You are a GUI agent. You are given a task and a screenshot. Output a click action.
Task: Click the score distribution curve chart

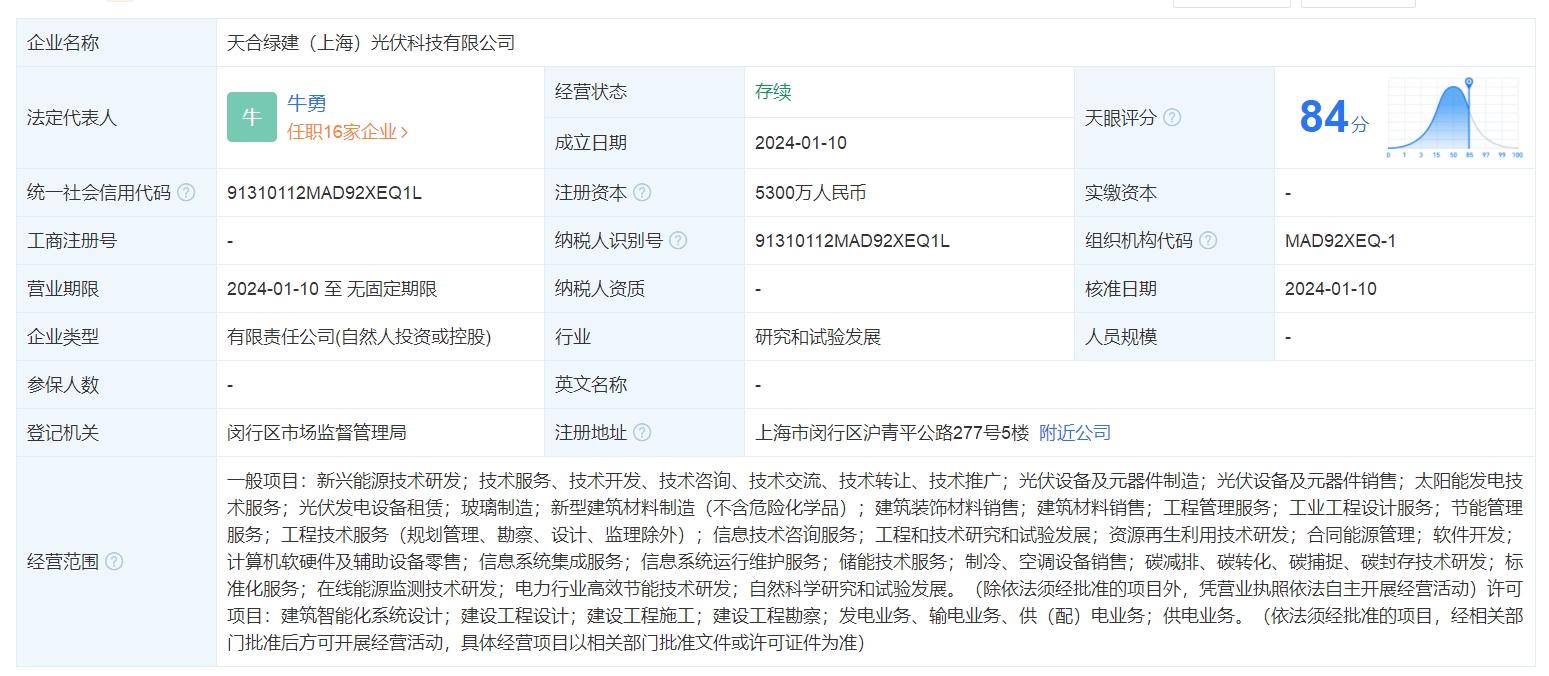coord(1454,118)
